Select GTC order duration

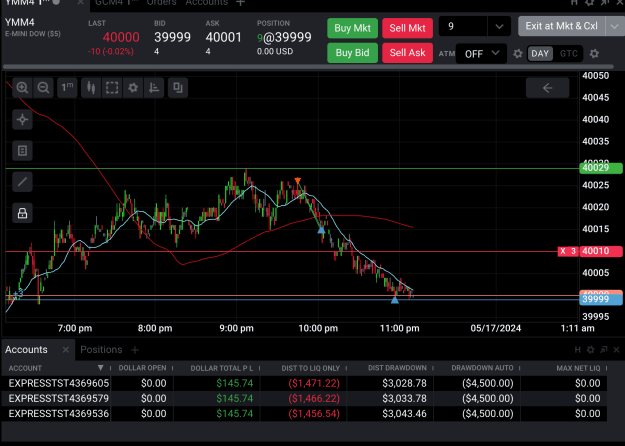[568, 54]
